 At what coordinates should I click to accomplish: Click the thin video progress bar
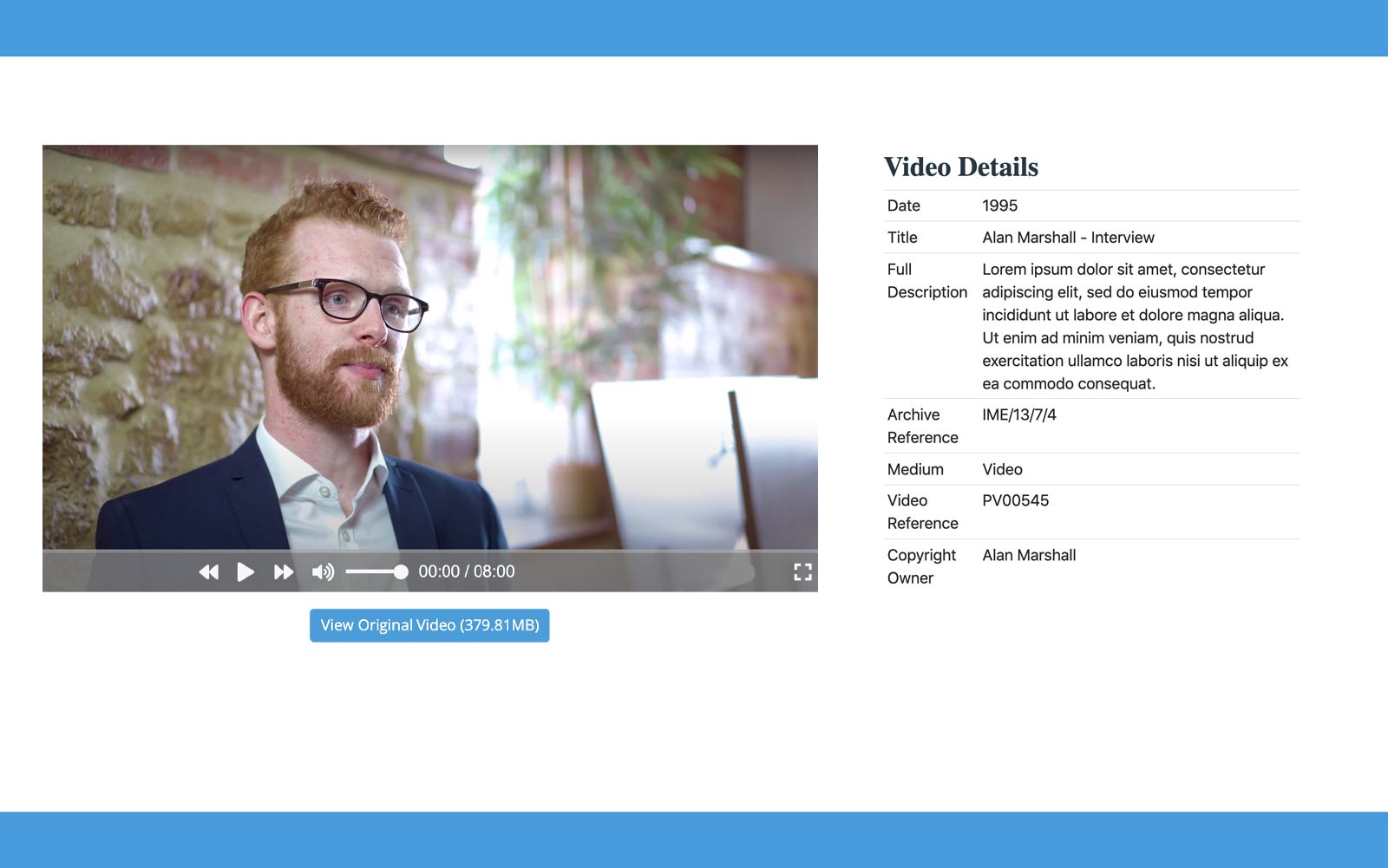[429, 551]
